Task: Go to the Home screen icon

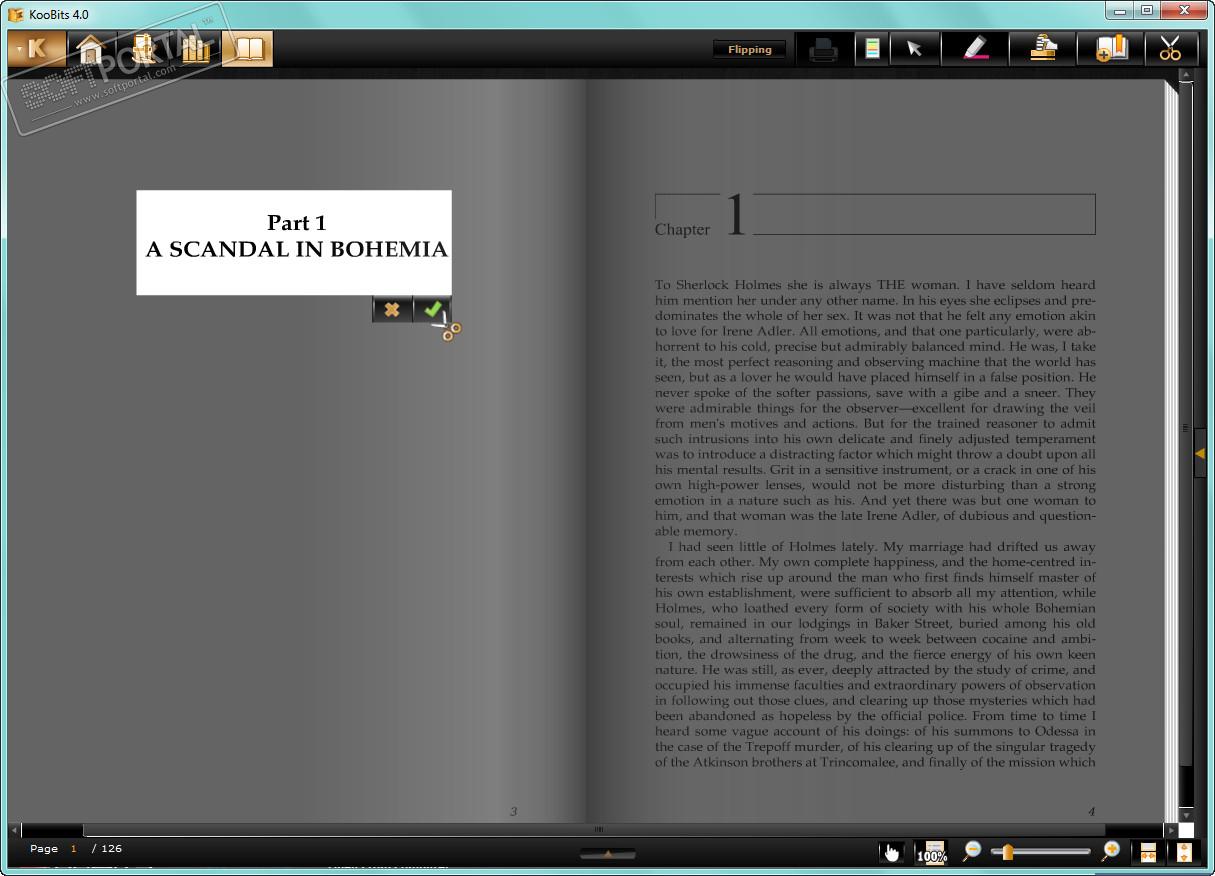Action: pos(91,49)
